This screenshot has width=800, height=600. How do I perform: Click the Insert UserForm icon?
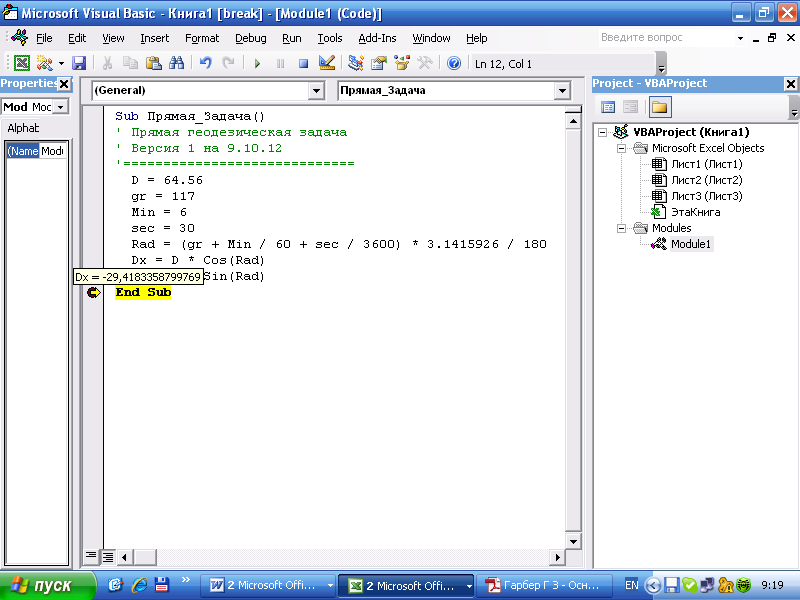(x=44, y=63)
